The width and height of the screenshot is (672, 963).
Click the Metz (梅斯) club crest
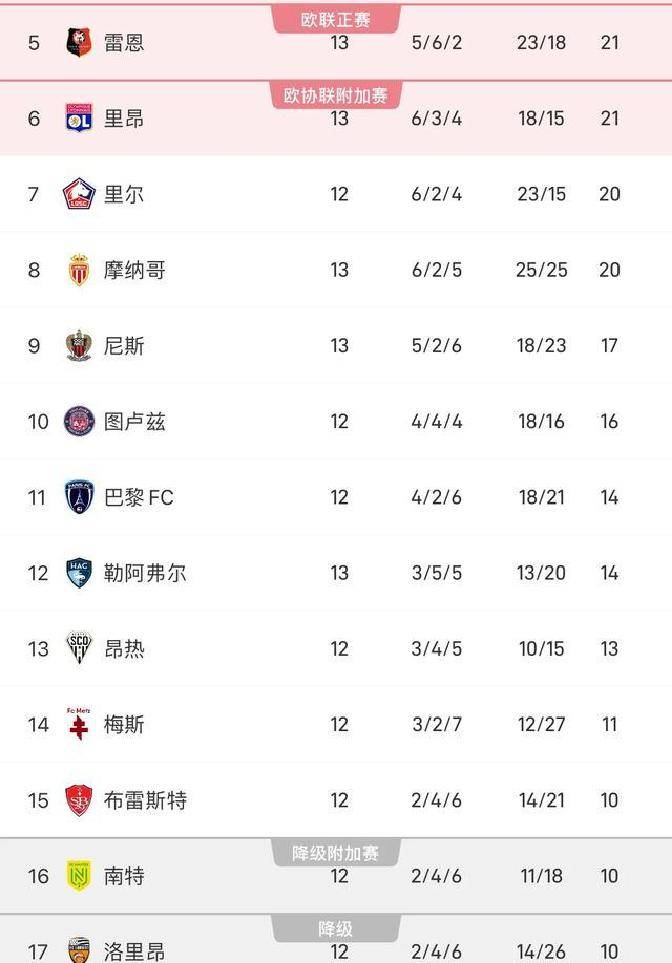tap(78, 723)
